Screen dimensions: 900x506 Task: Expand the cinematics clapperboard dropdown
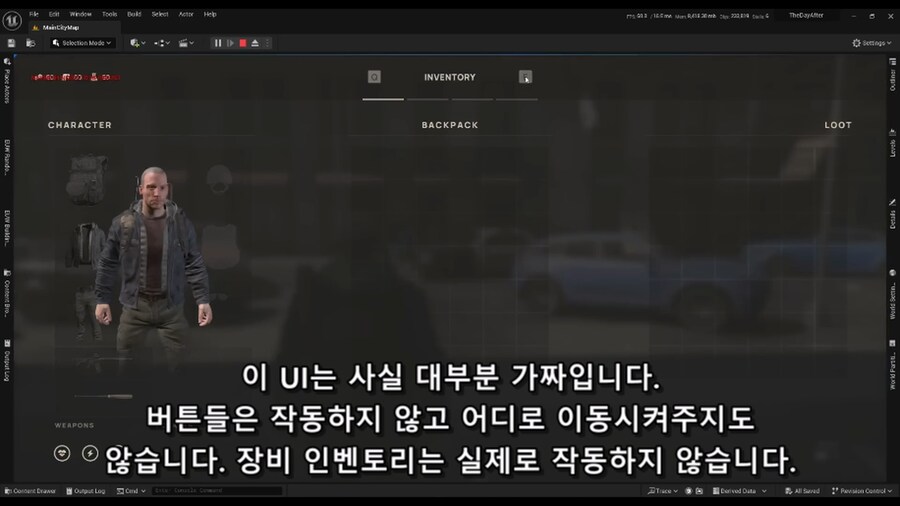tap(186, 43)
